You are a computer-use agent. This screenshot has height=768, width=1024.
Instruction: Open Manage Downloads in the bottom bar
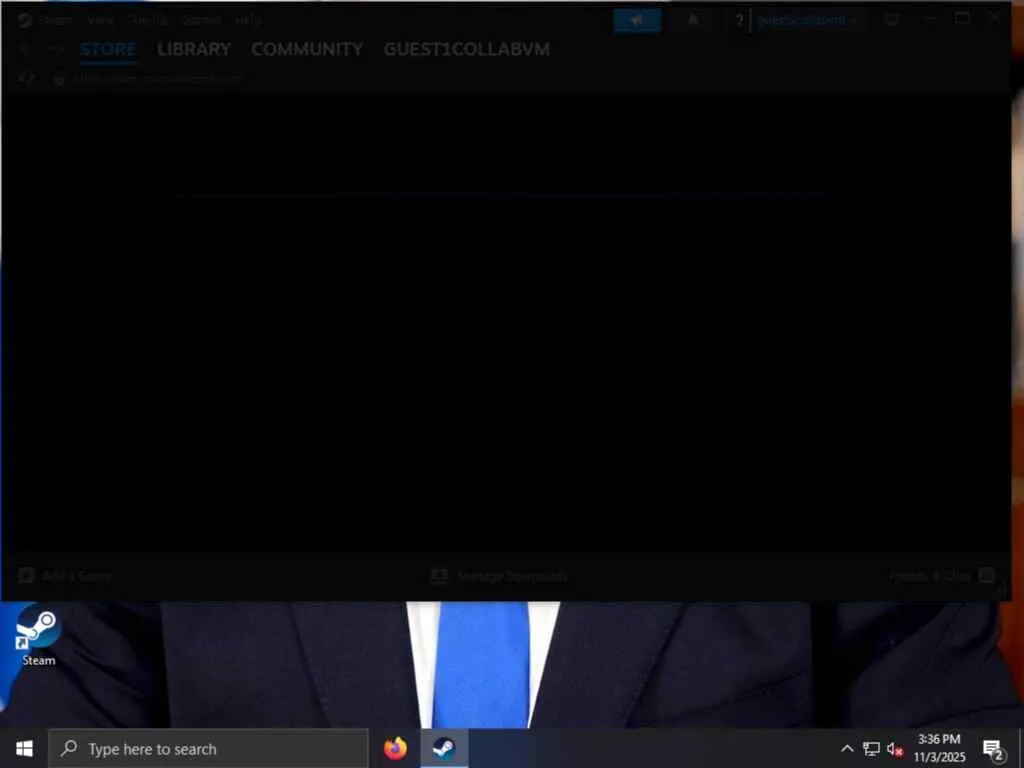[500, 576]
